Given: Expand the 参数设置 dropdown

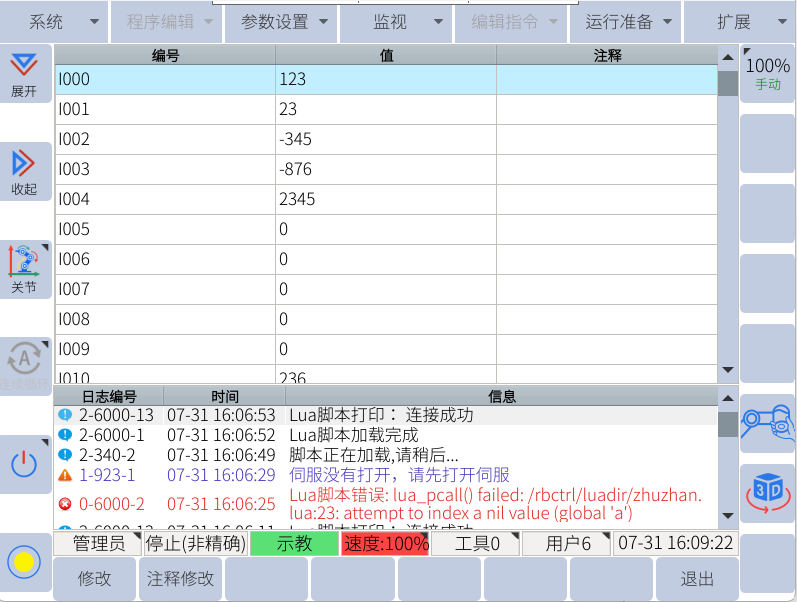Looking at the screenshot, I should point(283,22).
